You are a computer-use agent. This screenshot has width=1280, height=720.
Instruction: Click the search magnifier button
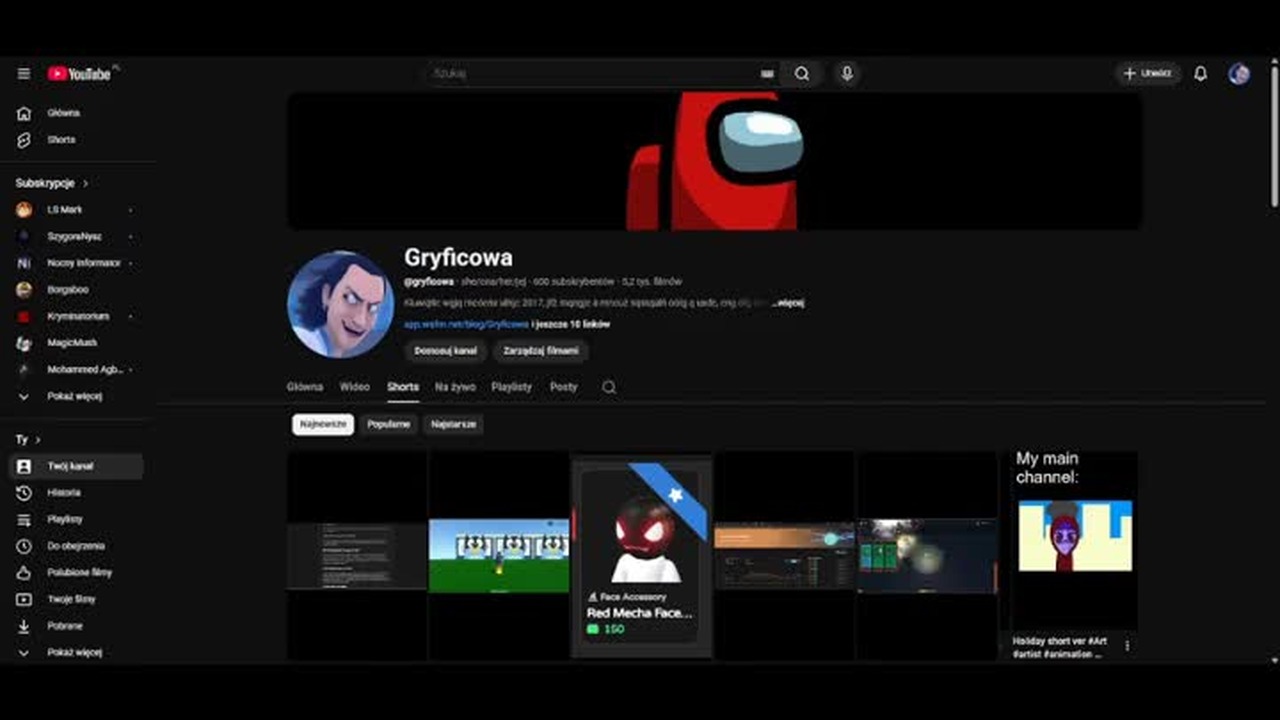click(802, 73)
